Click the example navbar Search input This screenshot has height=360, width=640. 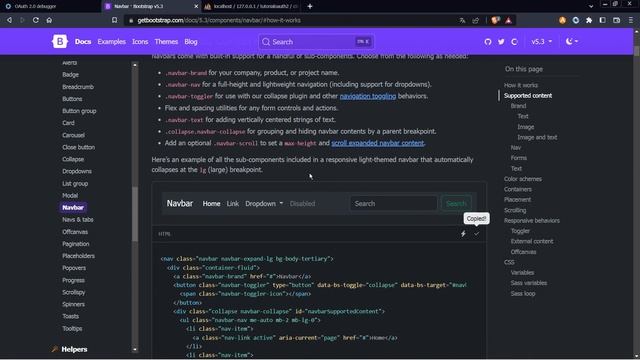coord(393,203)
